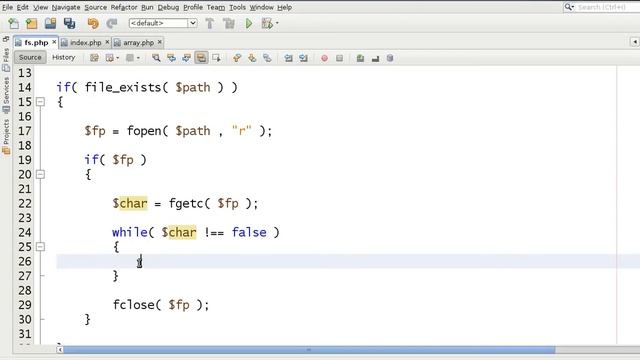The width and height of the screenshot is (640, 360).
Task: Start macro recording with red circle icon
Action: tap(324, 58)
